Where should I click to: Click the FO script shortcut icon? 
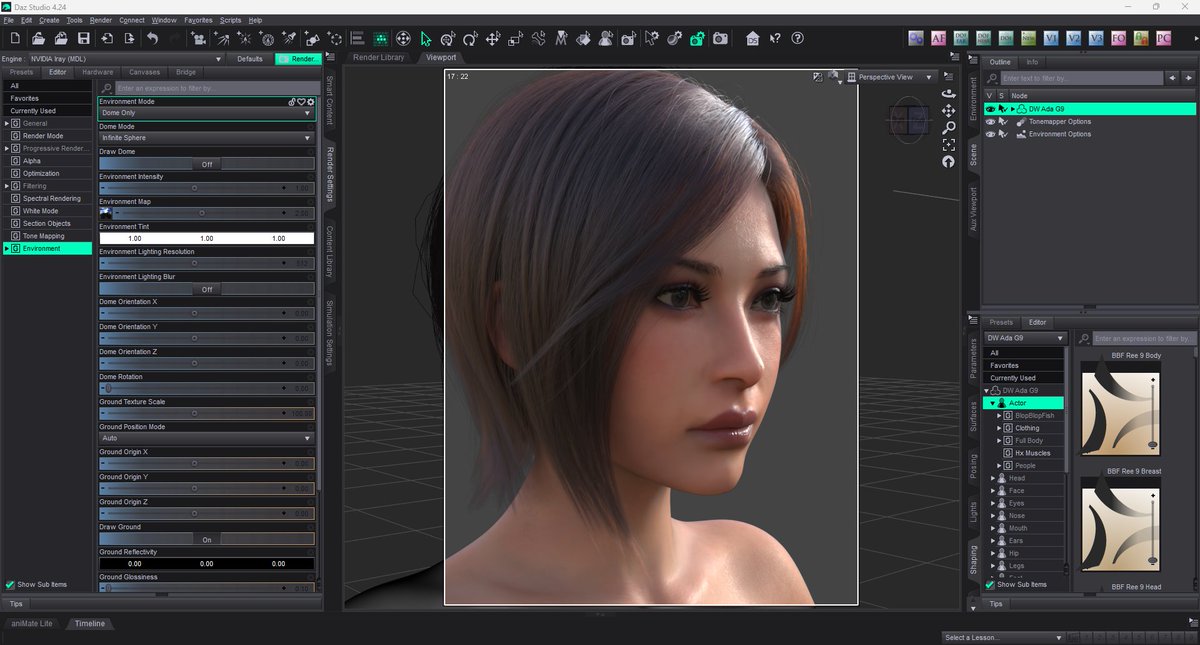(x=1119, y=38)
